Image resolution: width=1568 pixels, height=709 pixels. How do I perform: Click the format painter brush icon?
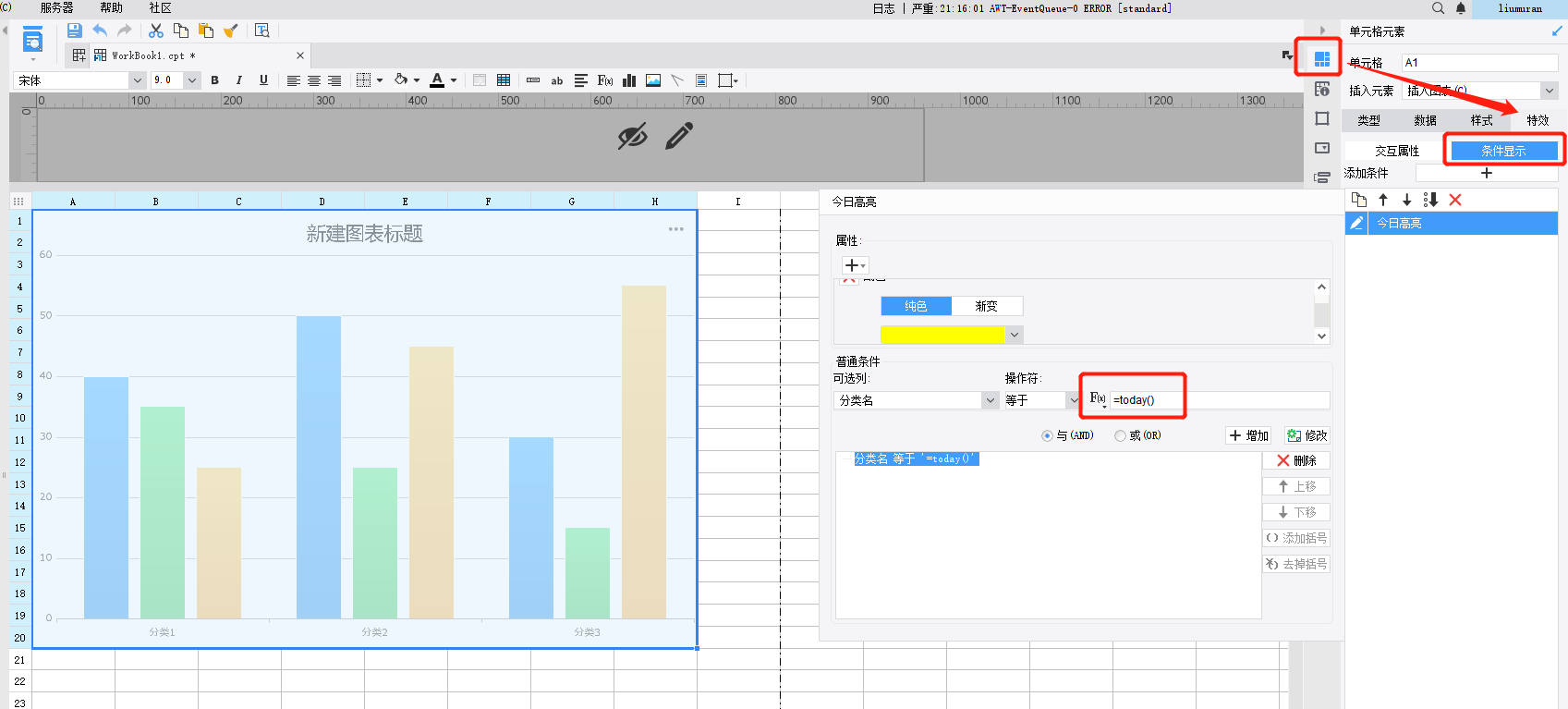231,31
